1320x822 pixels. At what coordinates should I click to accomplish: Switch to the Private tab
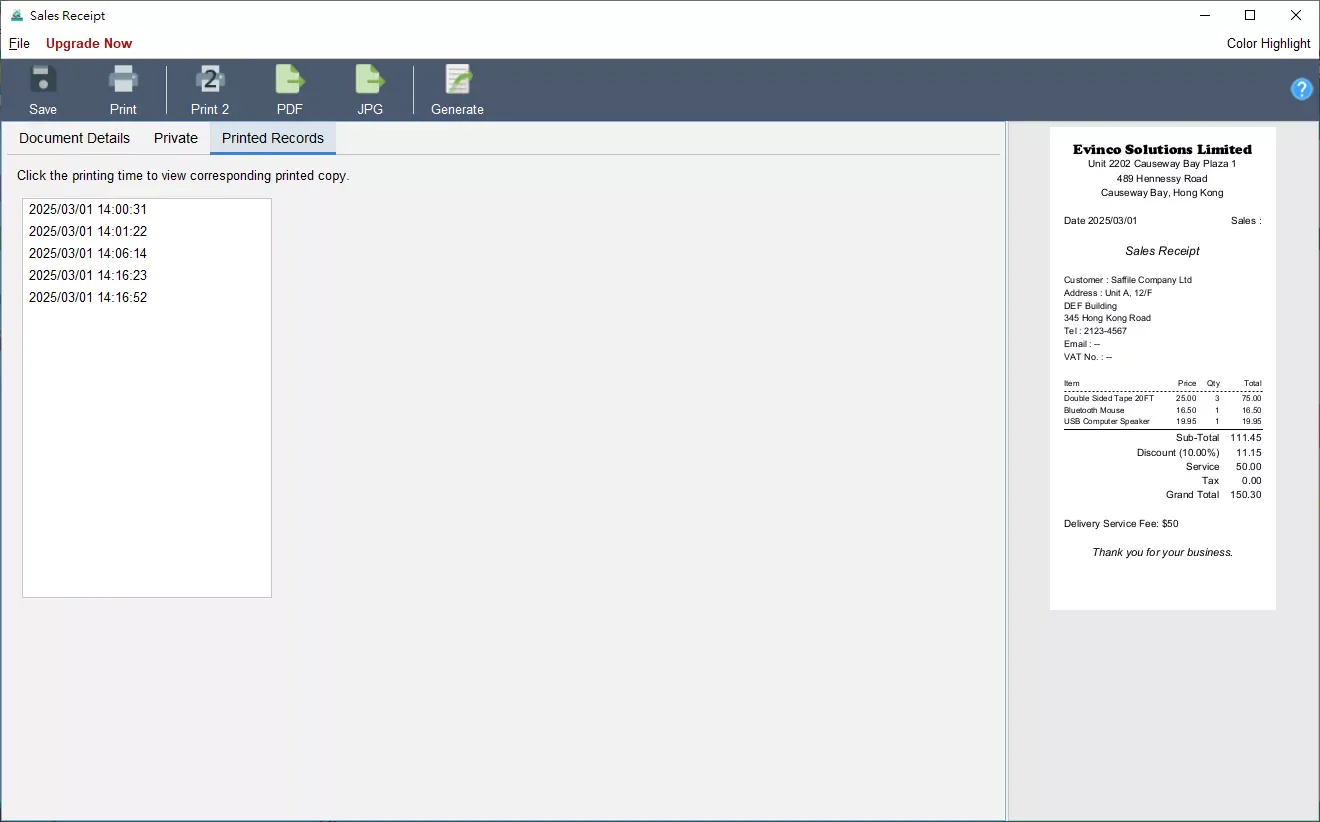[176, 138]
